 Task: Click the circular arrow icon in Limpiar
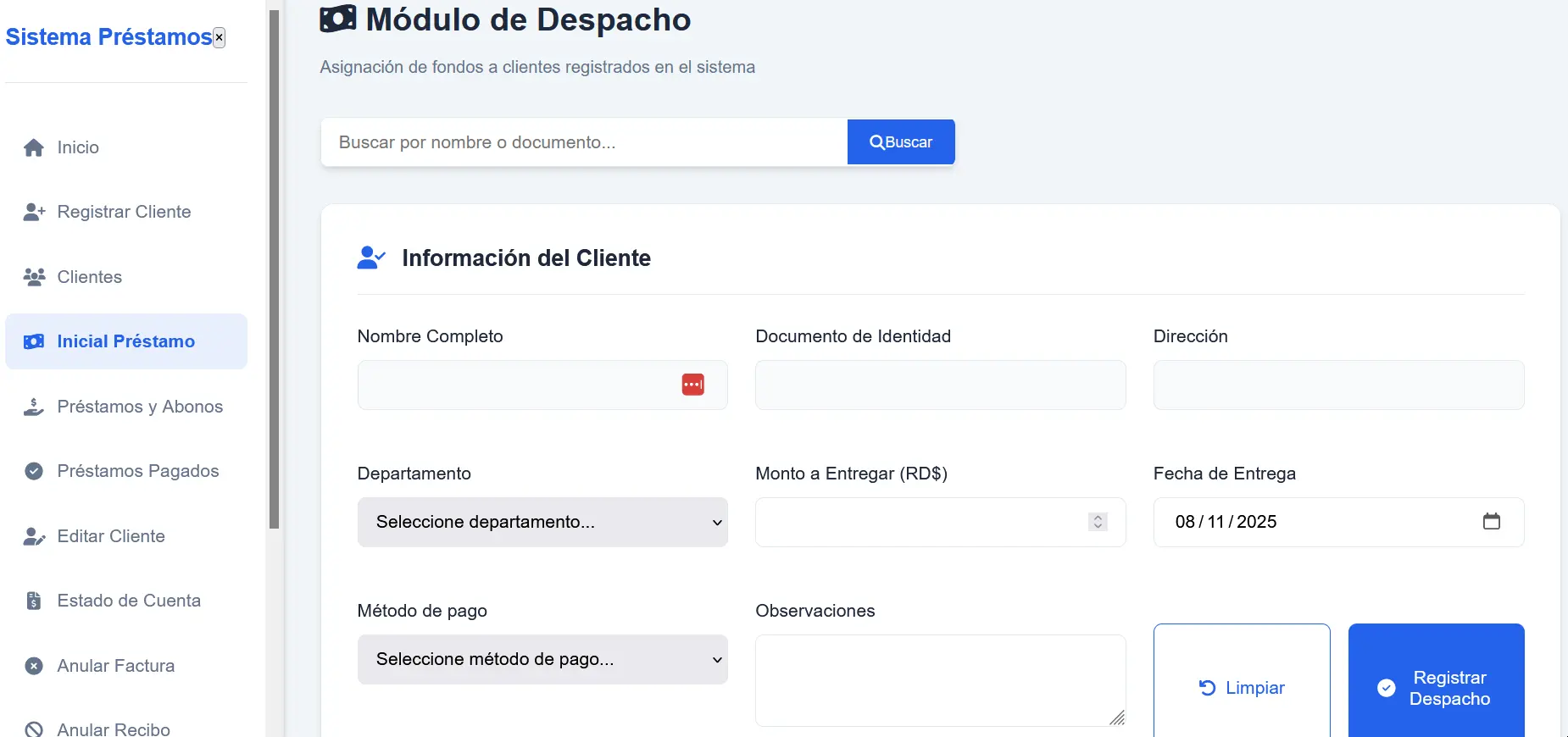pos(1208,688)
